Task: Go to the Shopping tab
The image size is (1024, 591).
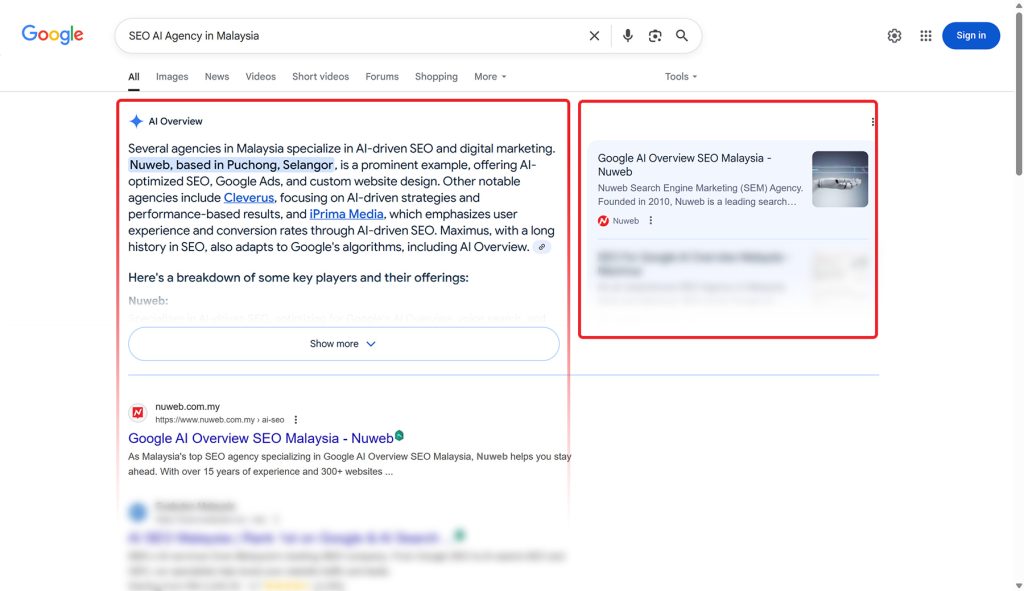Action: pos(436,76)
